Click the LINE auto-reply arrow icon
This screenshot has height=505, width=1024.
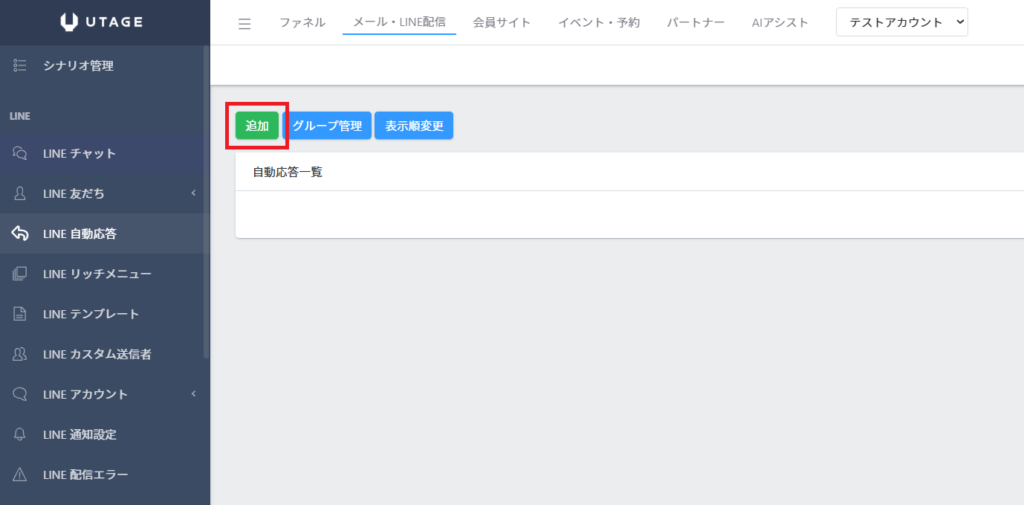[19, 234]
